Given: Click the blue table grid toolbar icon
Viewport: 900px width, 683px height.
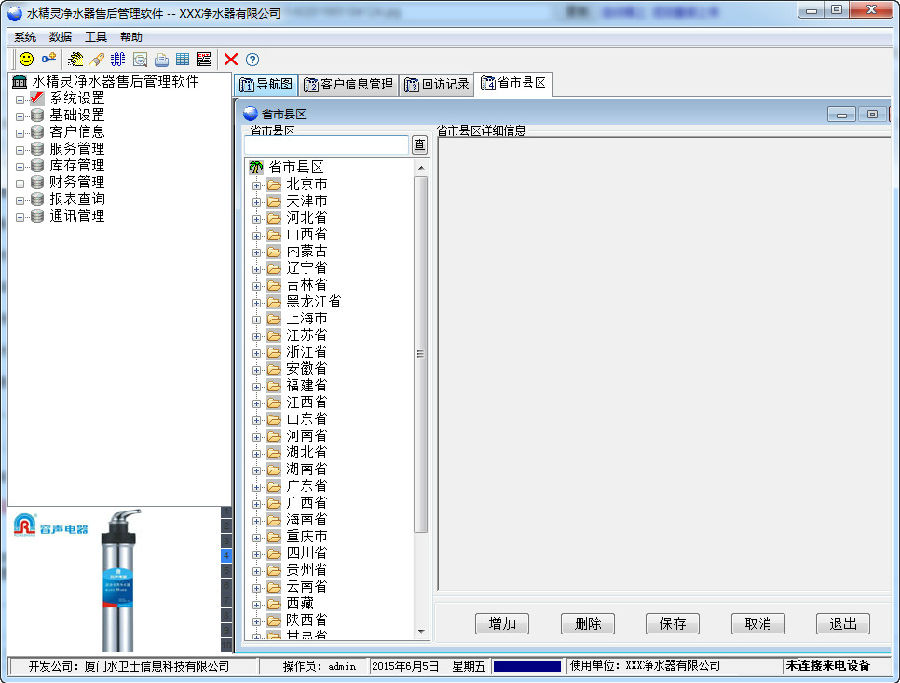Looking at the screenshot, I should [183, 59].
